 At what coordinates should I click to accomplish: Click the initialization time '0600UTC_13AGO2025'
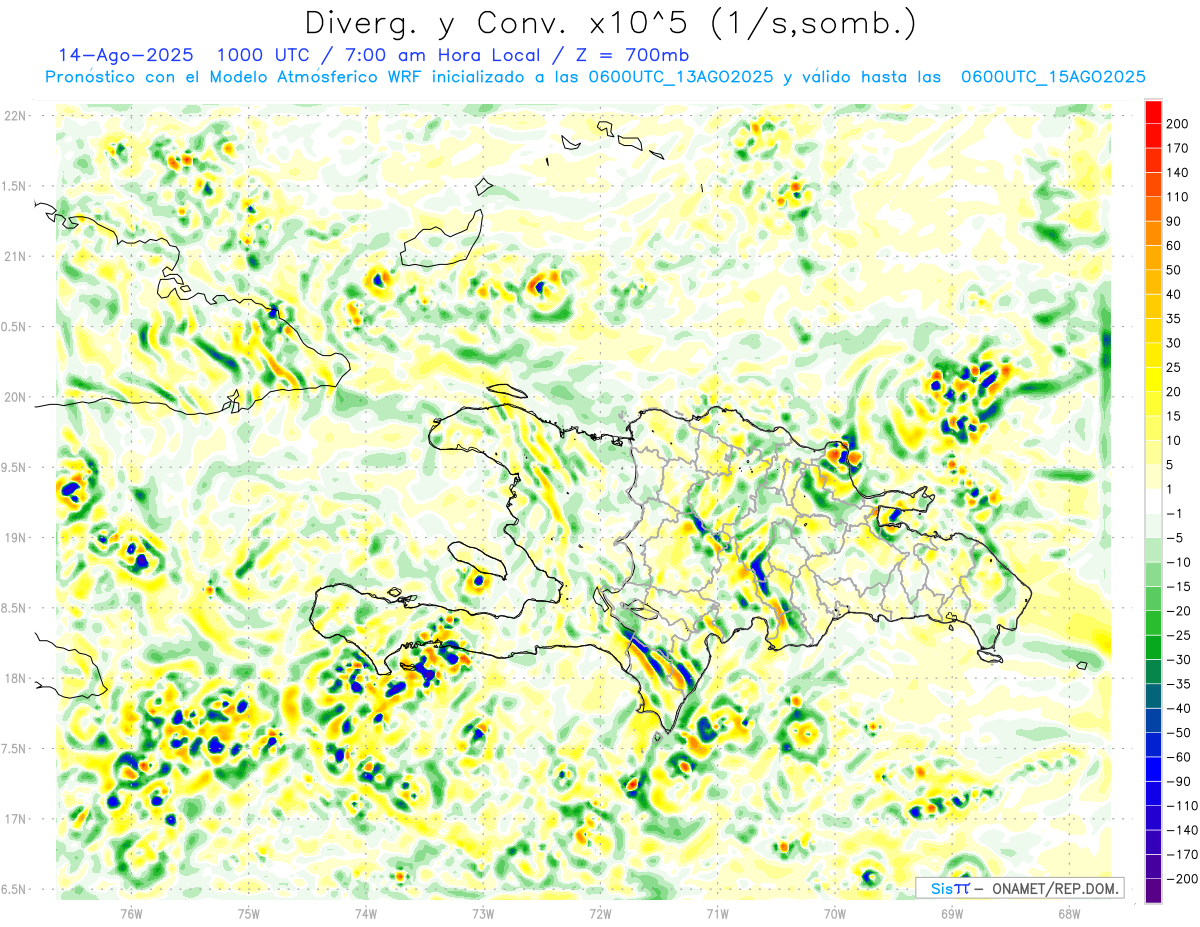[x=682, y=77]
